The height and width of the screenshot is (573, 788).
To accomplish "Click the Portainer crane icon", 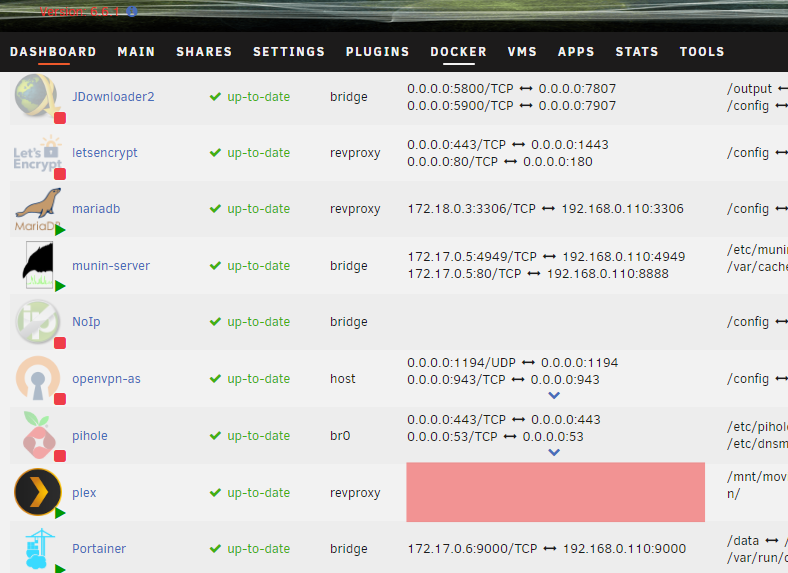I will tap(39, 548).
